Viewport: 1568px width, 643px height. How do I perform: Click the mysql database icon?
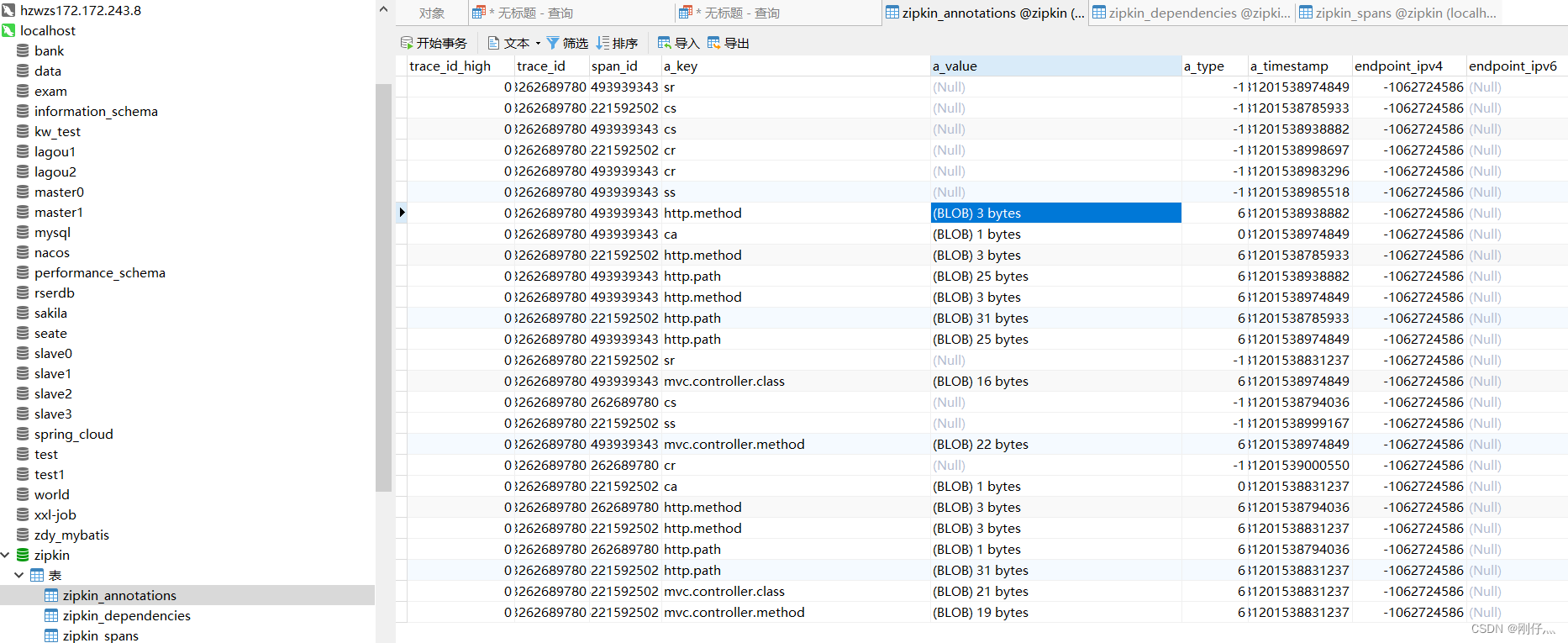pyautogui.click(x=23, y=232)
